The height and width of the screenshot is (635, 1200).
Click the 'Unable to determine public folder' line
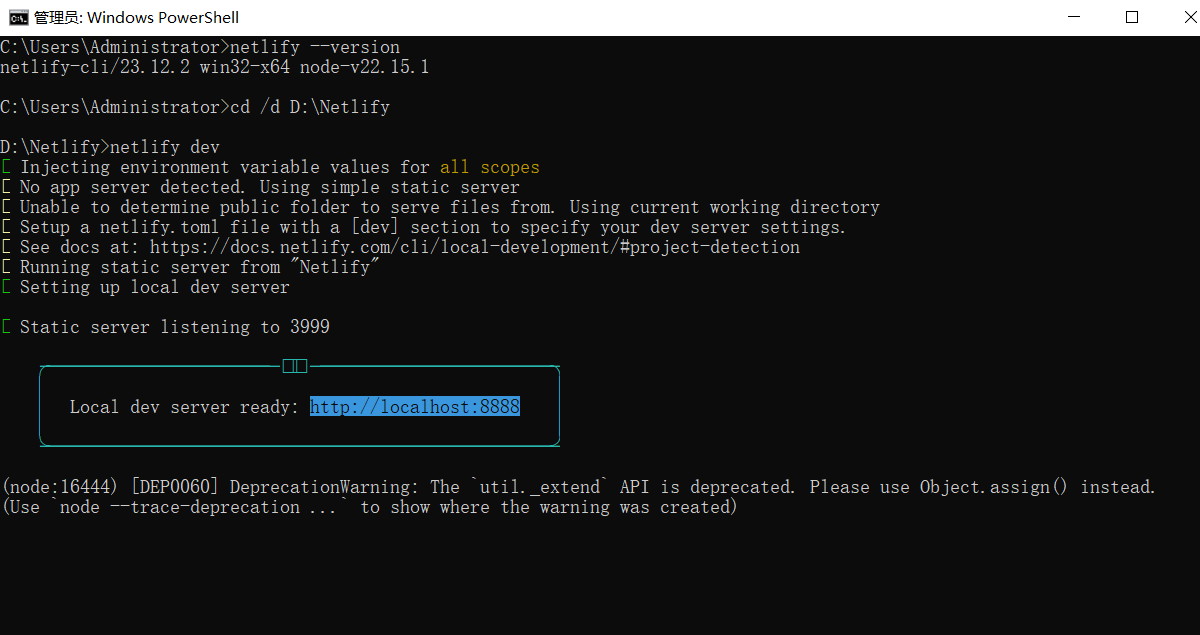tap(441, 207)
